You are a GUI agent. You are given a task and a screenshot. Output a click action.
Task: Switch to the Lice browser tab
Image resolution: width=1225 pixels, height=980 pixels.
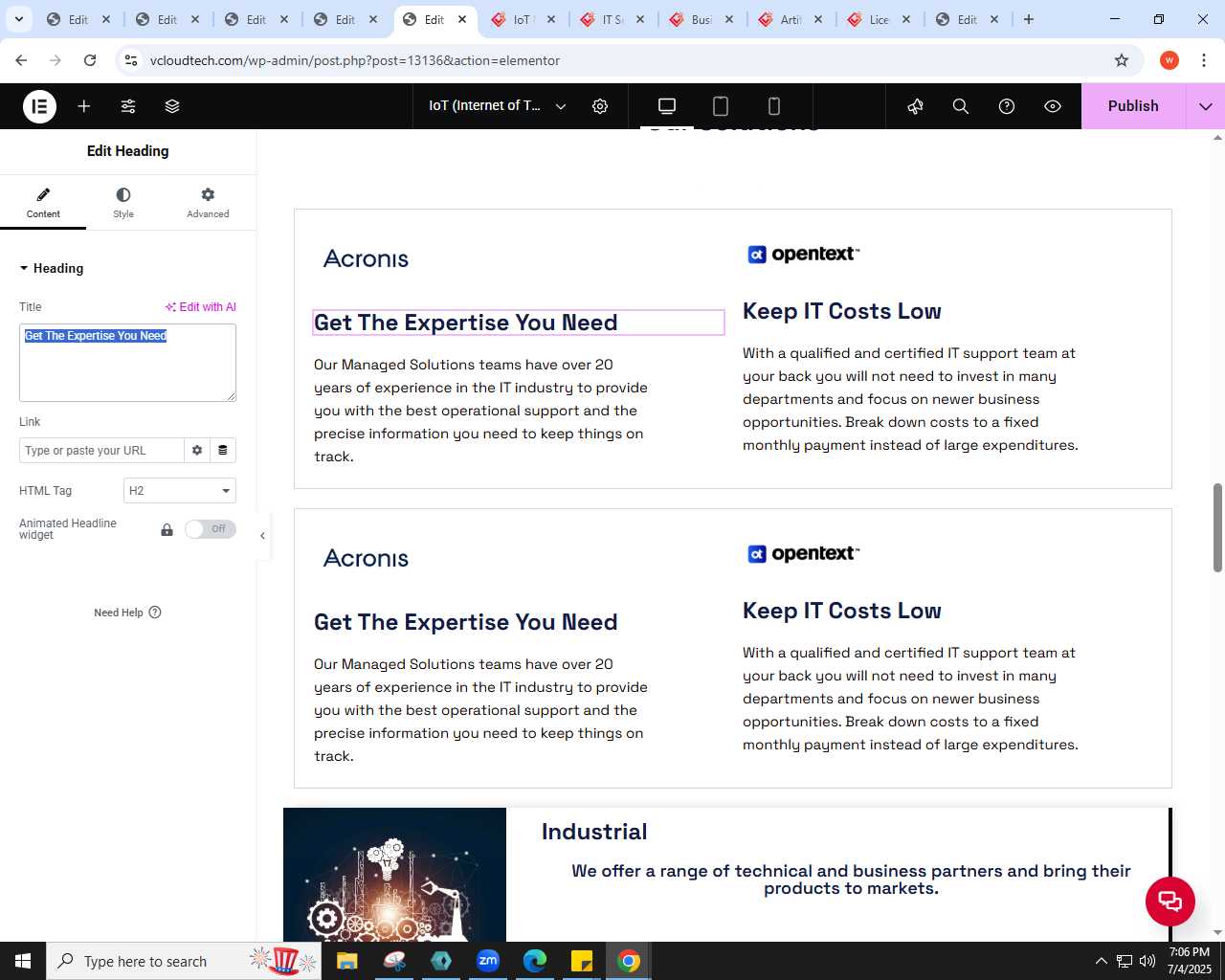(x=879, y=19)
